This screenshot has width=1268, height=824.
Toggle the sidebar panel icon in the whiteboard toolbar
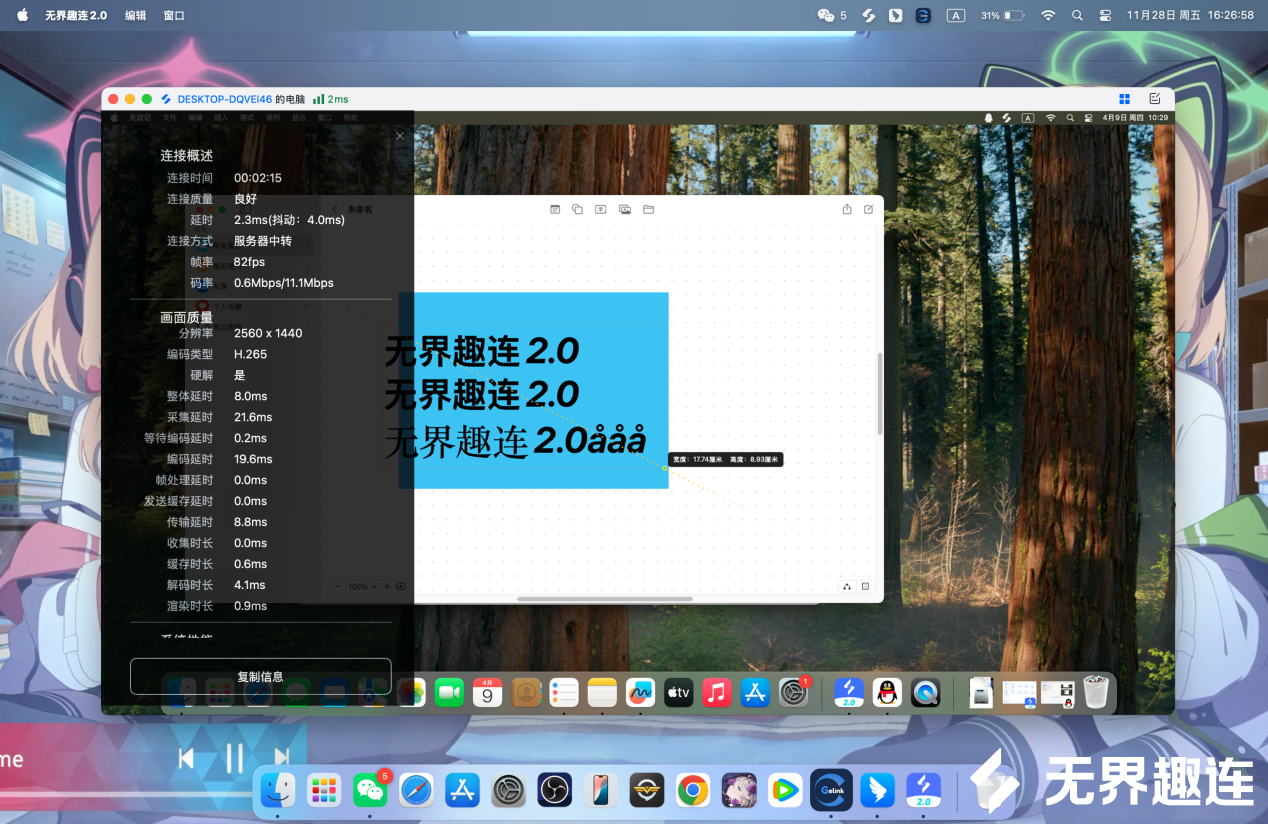coord(555,209)
